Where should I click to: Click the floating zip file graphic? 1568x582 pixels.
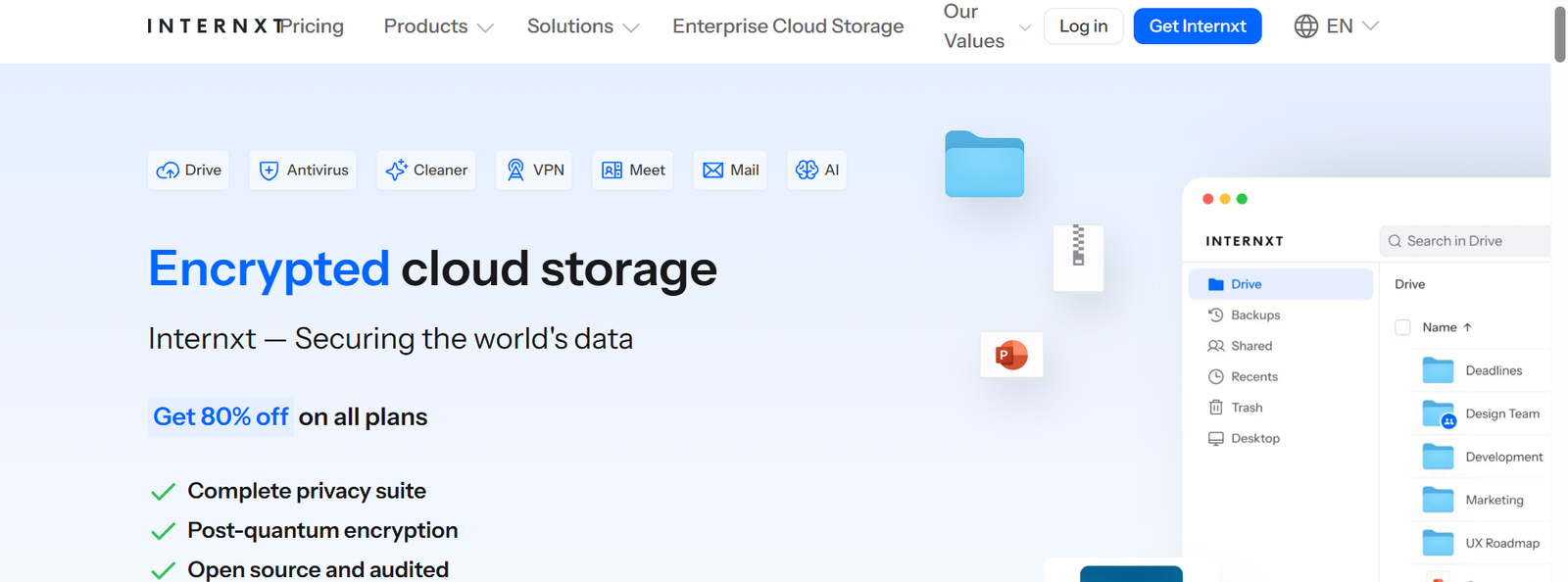click(x=1078, y=258)
